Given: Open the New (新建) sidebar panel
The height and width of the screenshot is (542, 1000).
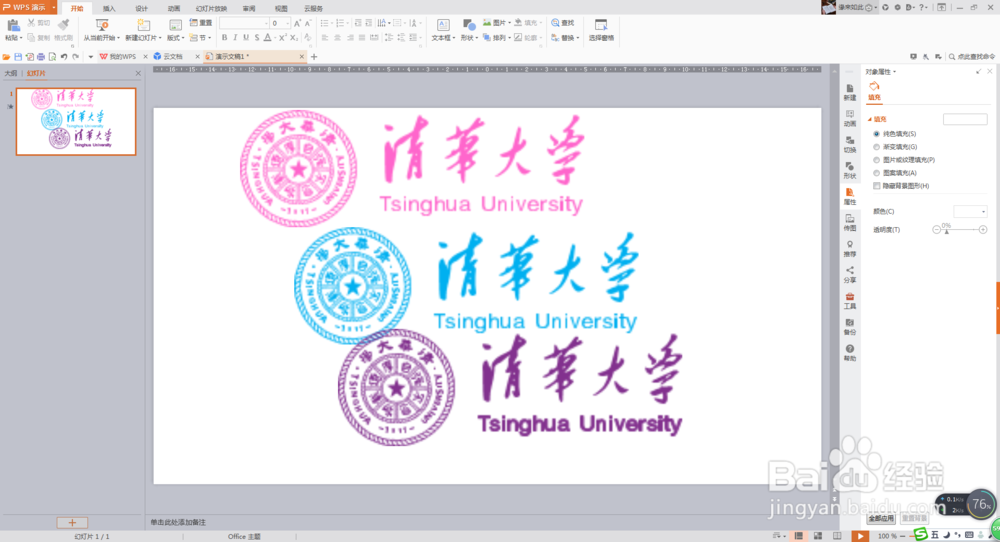Looking at the screenshot, I should click(849, 92).
